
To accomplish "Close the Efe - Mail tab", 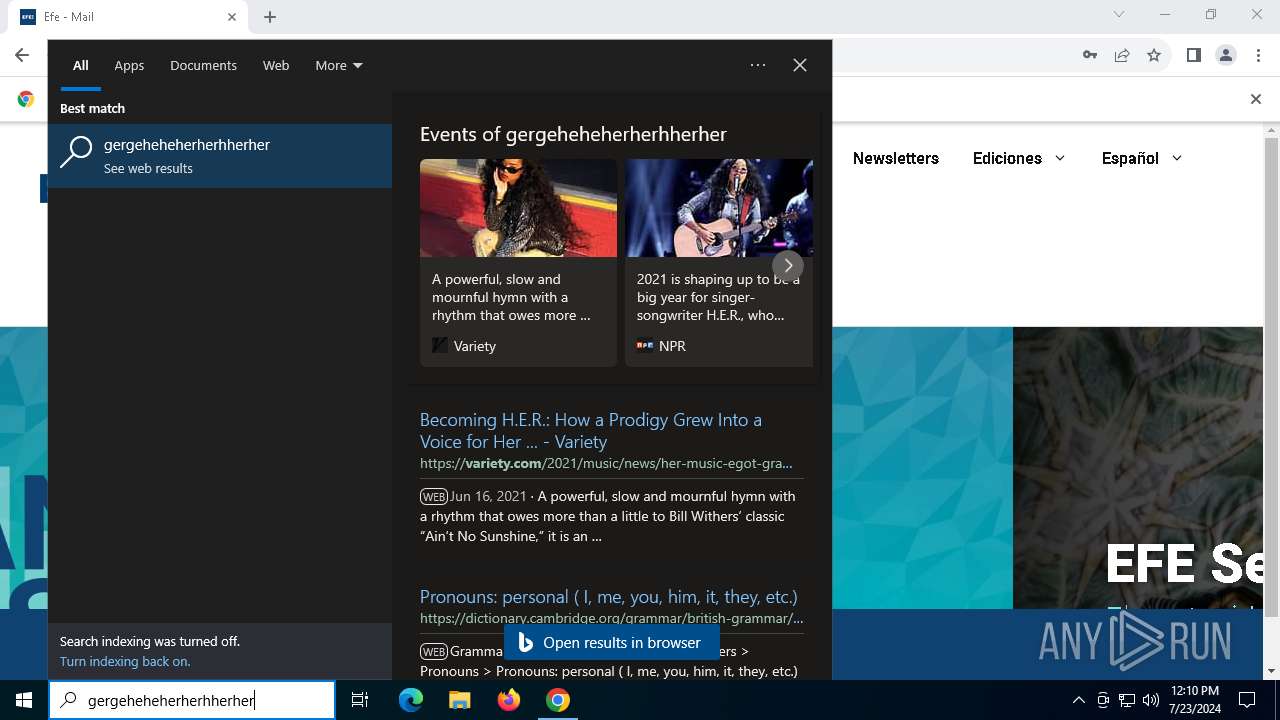I will coord(232,17).
